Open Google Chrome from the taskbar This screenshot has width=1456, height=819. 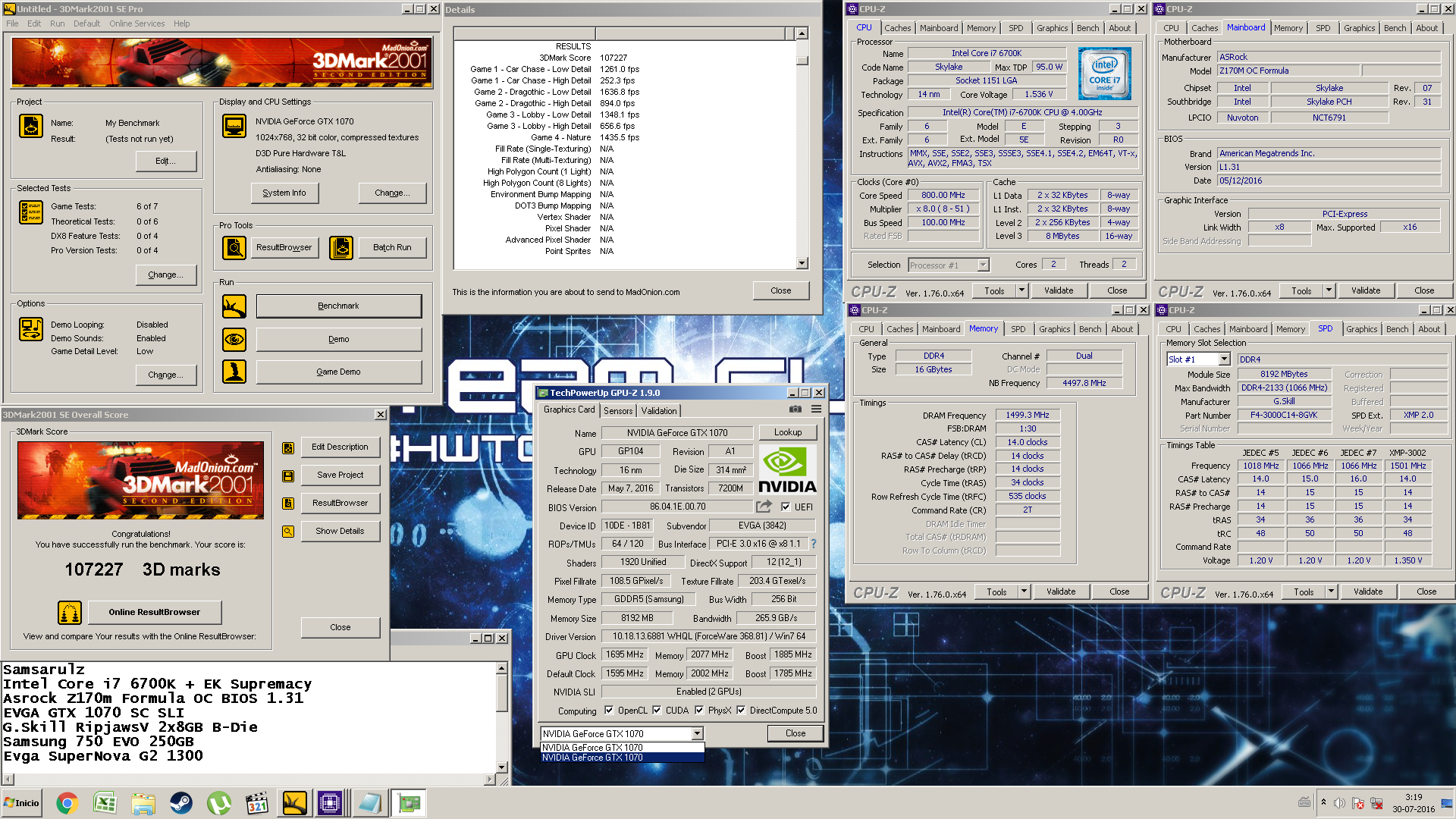click(67, 803)
